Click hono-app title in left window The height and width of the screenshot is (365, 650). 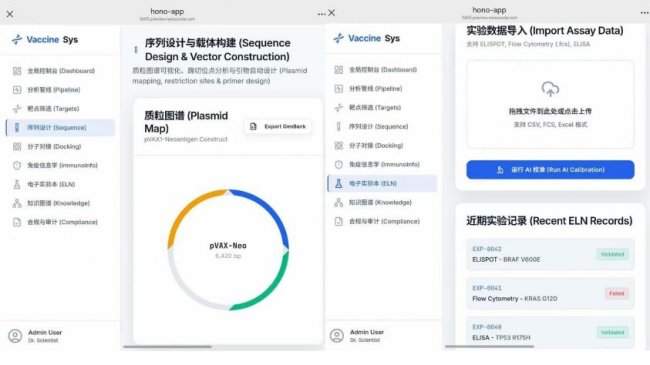pos(167,12)
